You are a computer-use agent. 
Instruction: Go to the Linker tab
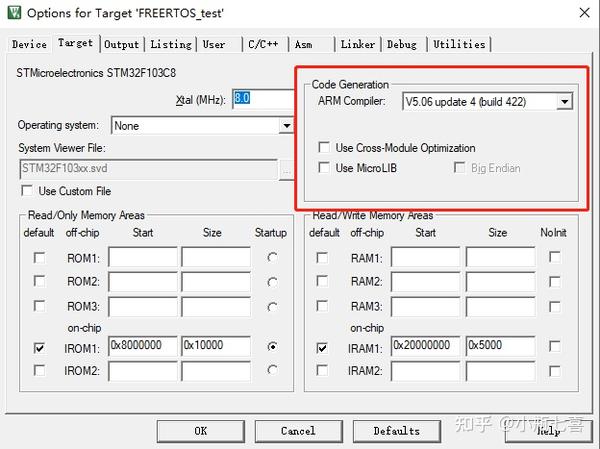point(358,44)
